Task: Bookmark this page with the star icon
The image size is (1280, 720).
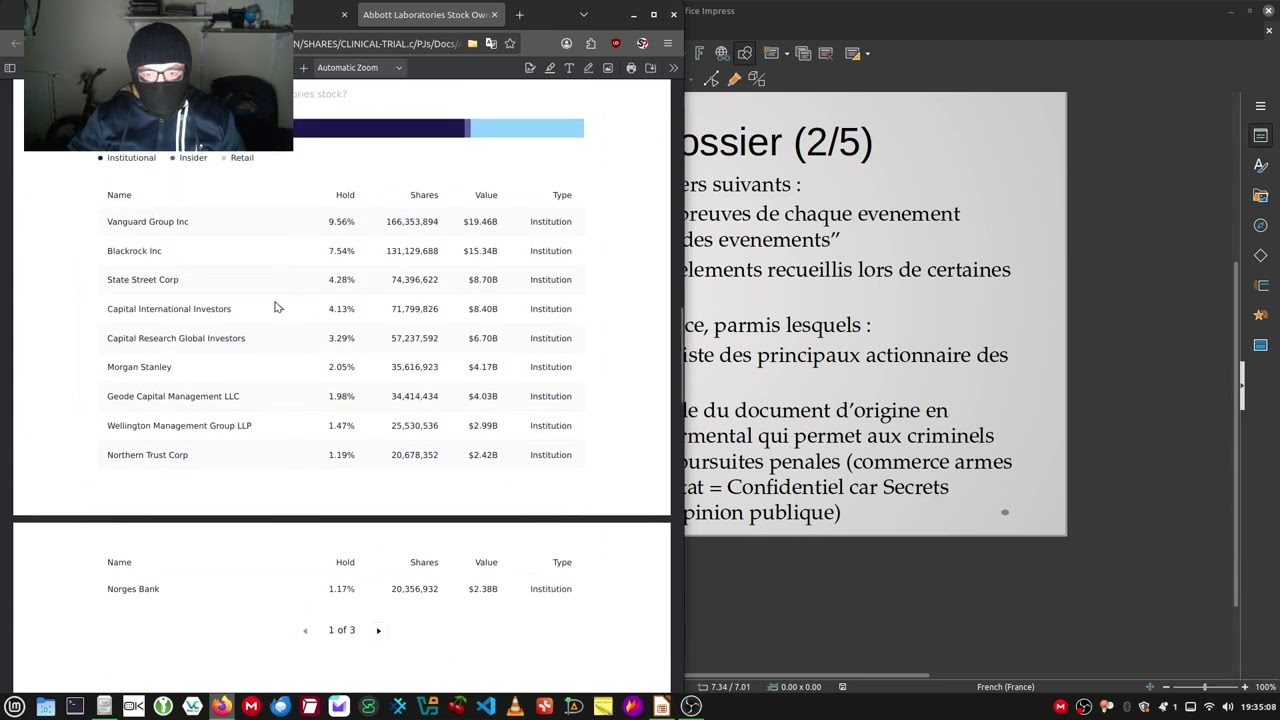Action: pyautogui.click(x=510, y=44)
